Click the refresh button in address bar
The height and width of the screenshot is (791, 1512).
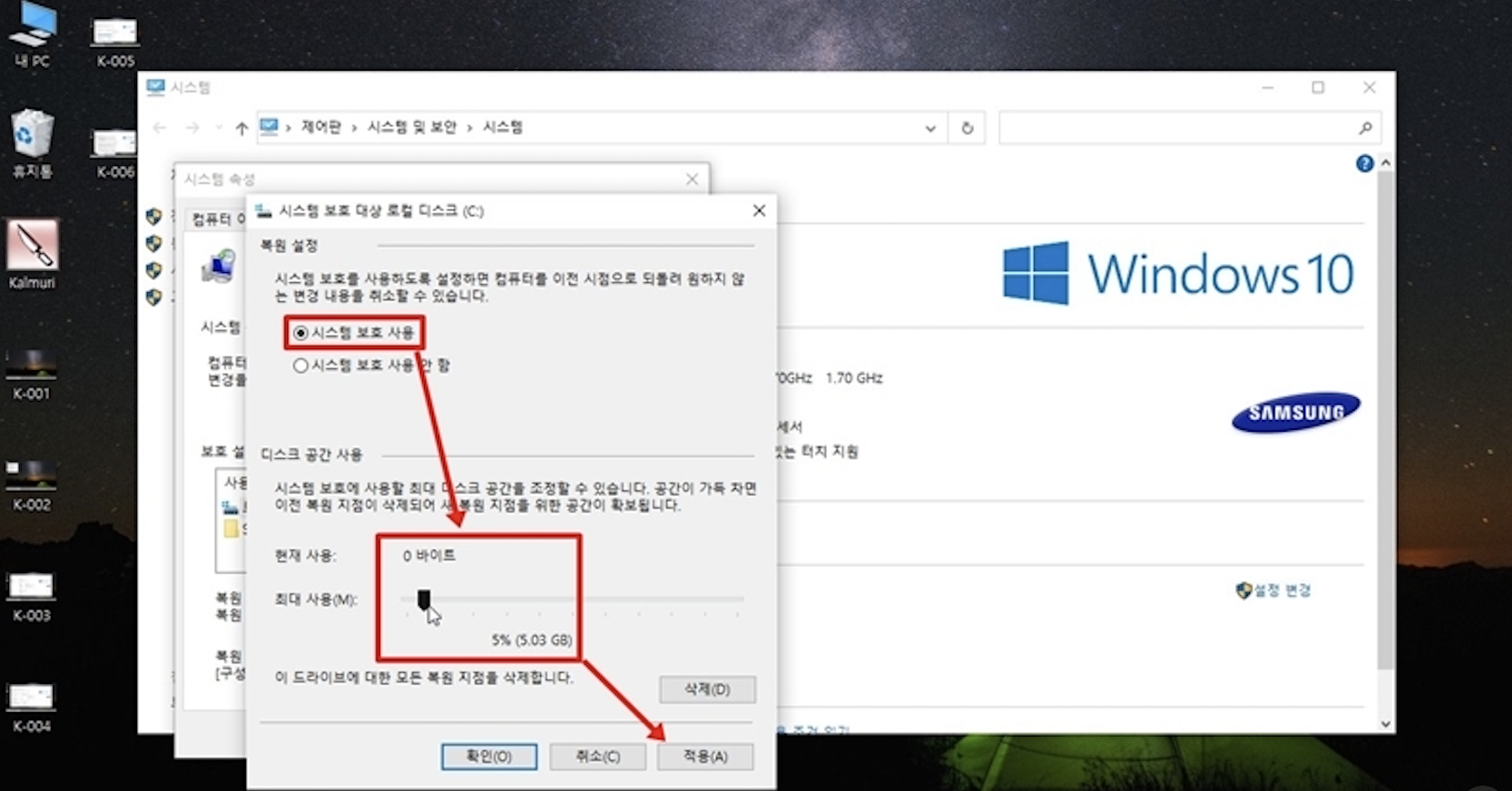click(x=967, y=128)
